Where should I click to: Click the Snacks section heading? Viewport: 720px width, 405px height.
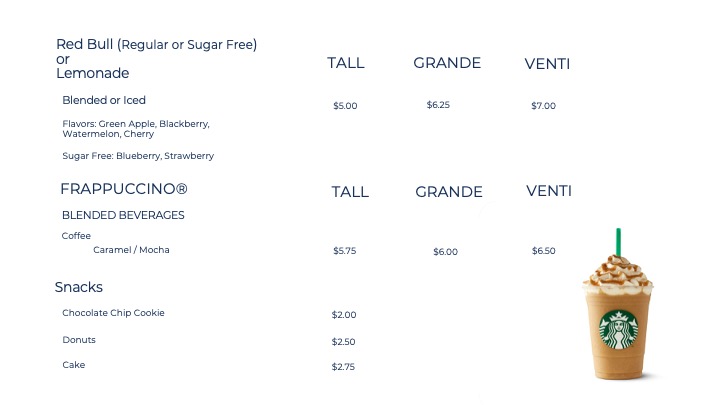[x=79, y=287]
